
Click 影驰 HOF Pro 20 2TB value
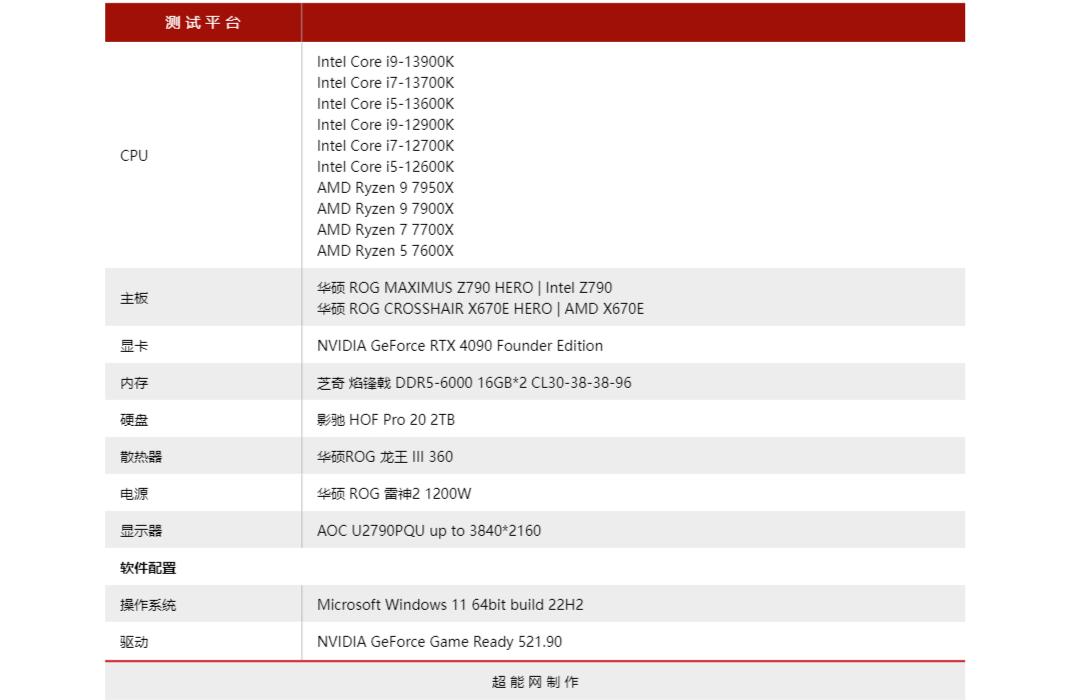coord(386,420)
